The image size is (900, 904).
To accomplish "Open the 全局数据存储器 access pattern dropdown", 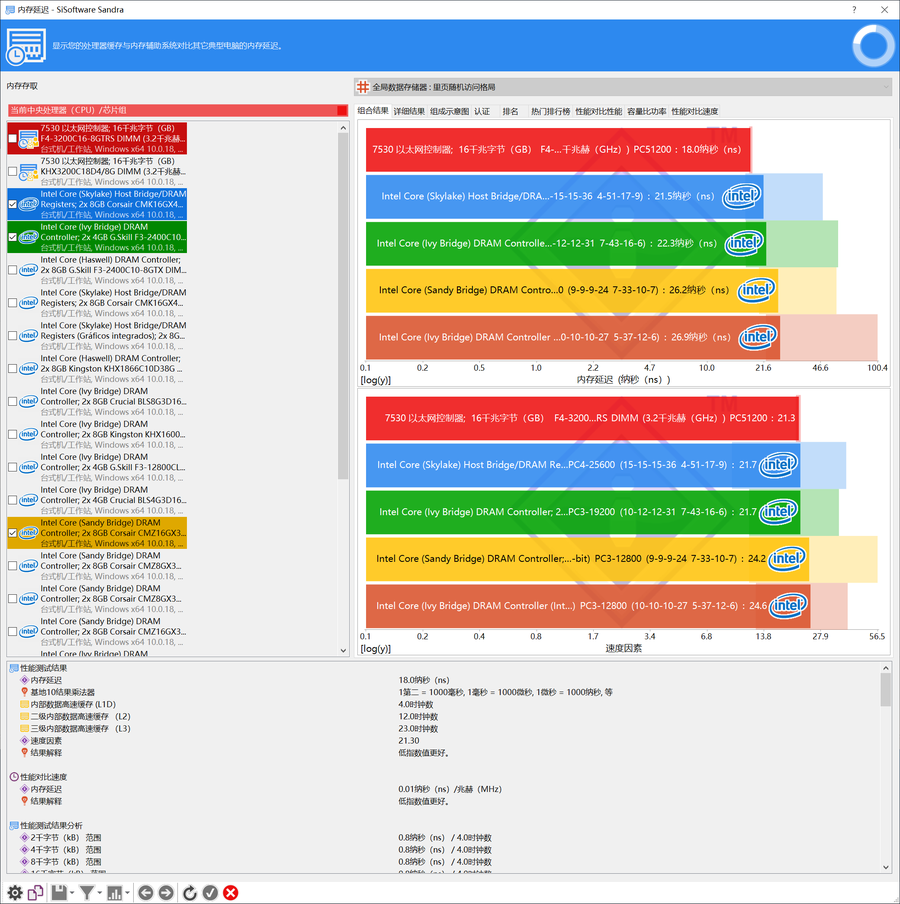I will point(623,87).
